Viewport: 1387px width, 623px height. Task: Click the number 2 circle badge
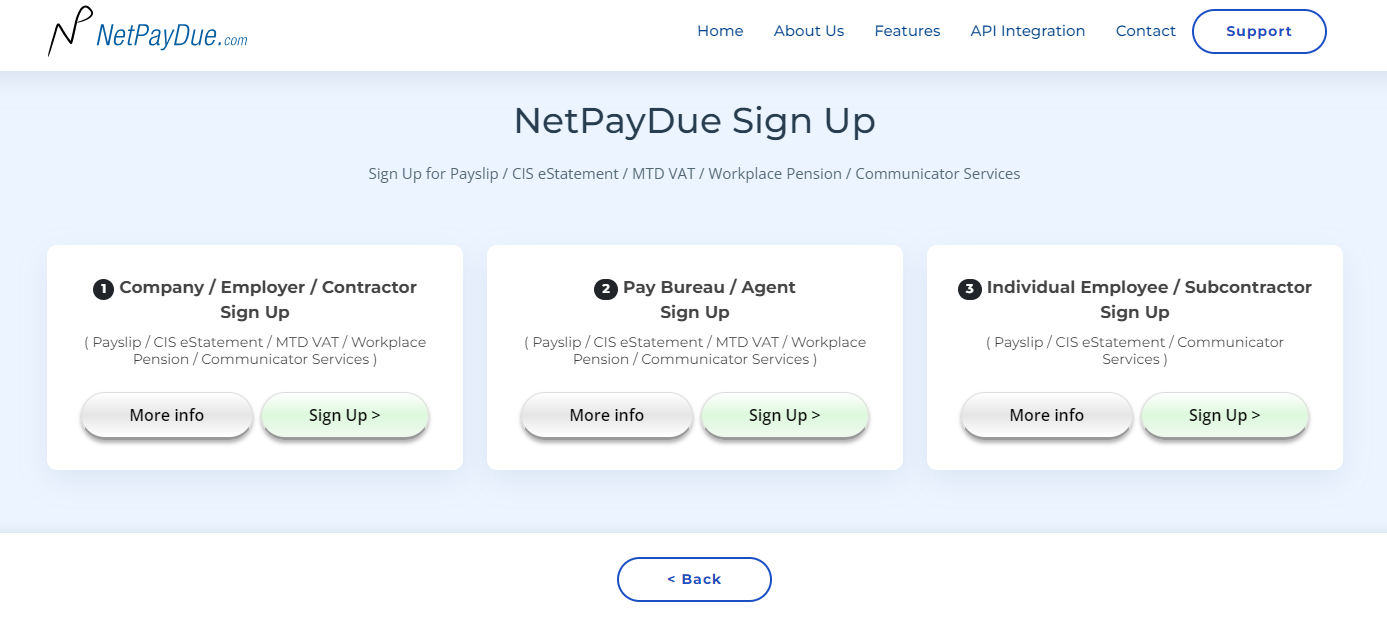pyautogui.click(x=605, y=289)
